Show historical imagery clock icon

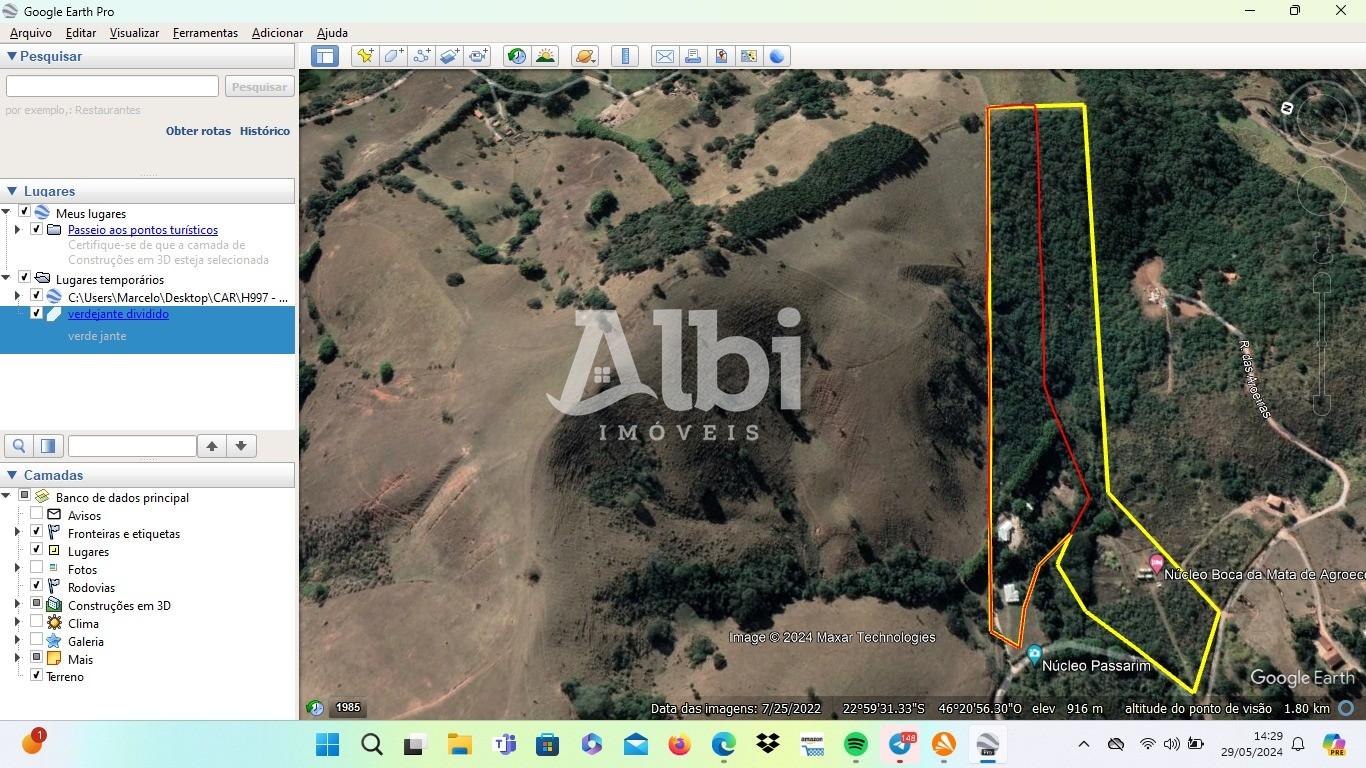point(516,56)
